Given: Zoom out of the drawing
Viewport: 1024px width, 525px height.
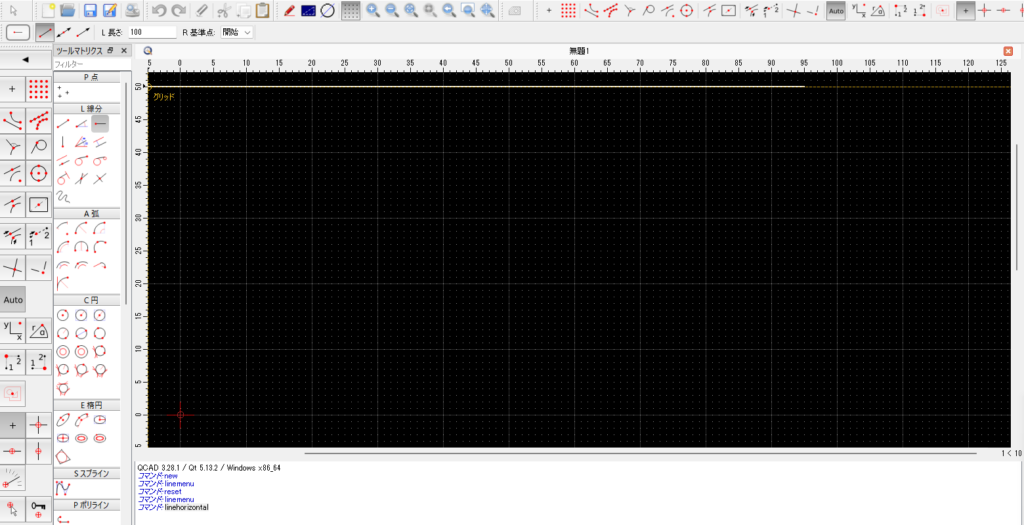Looking at the screenshot, I should tap(392, 10).
